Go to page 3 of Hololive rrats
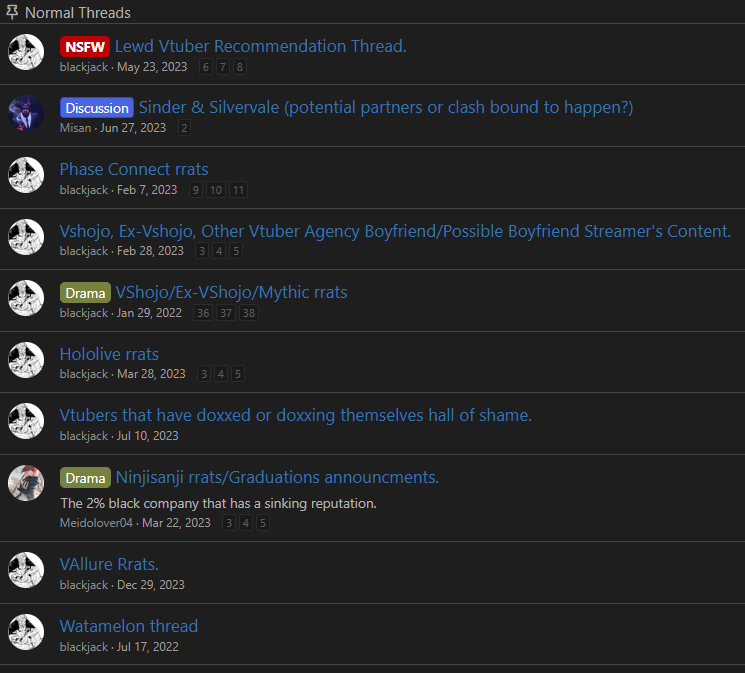The height and width of the screenshot is (673, 745). click(204, 374)
